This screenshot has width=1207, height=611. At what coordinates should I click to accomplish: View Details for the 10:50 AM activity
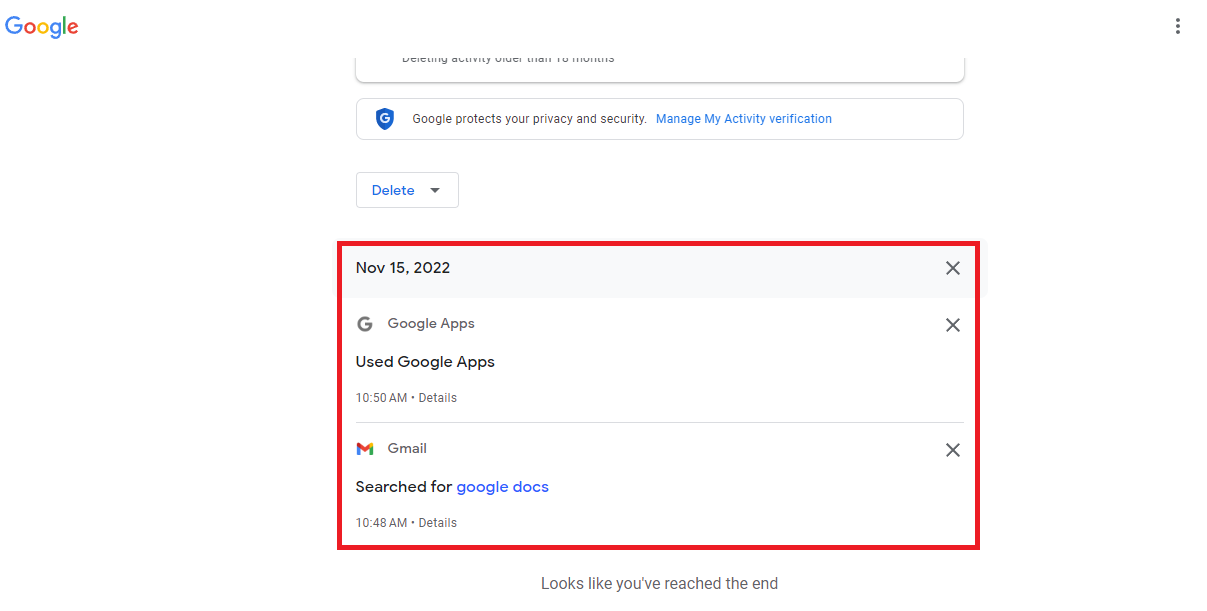437,398
